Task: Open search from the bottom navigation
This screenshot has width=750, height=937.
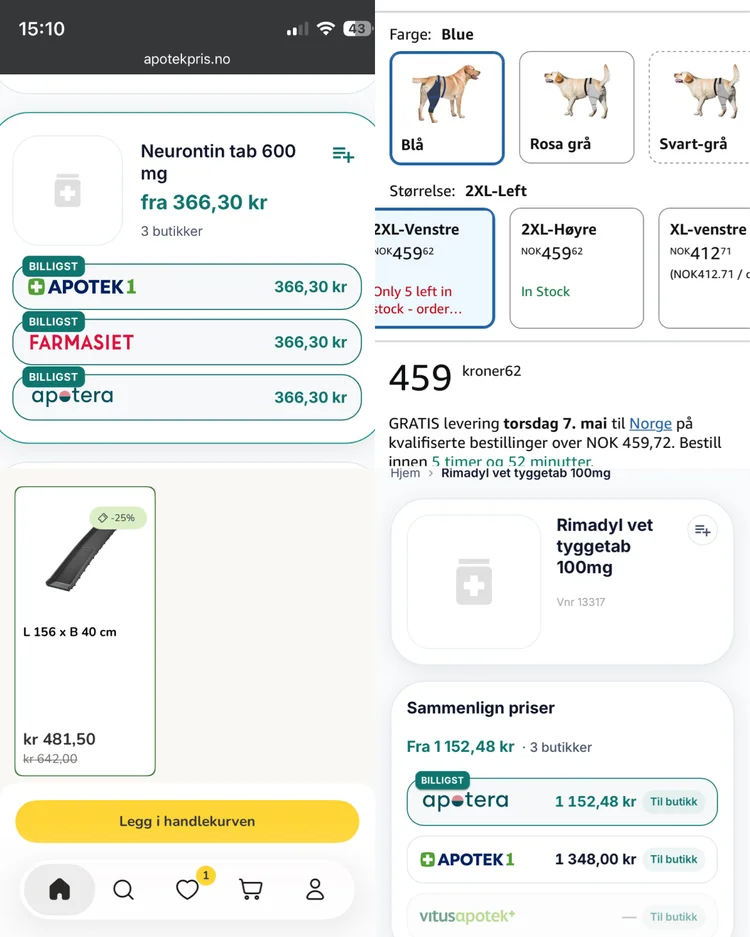Action: pyautogui.click(x=123, y=889)
